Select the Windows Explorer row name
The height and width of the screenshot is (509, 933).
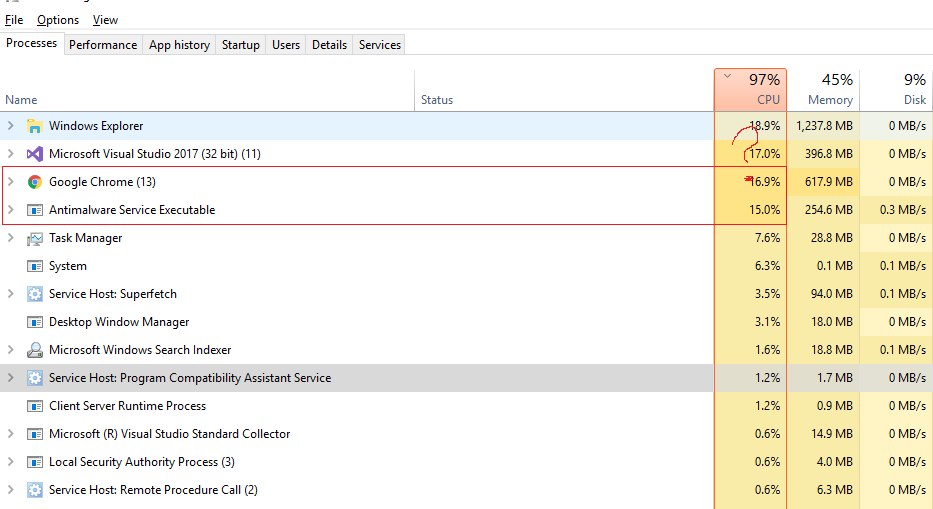(96, 126)
